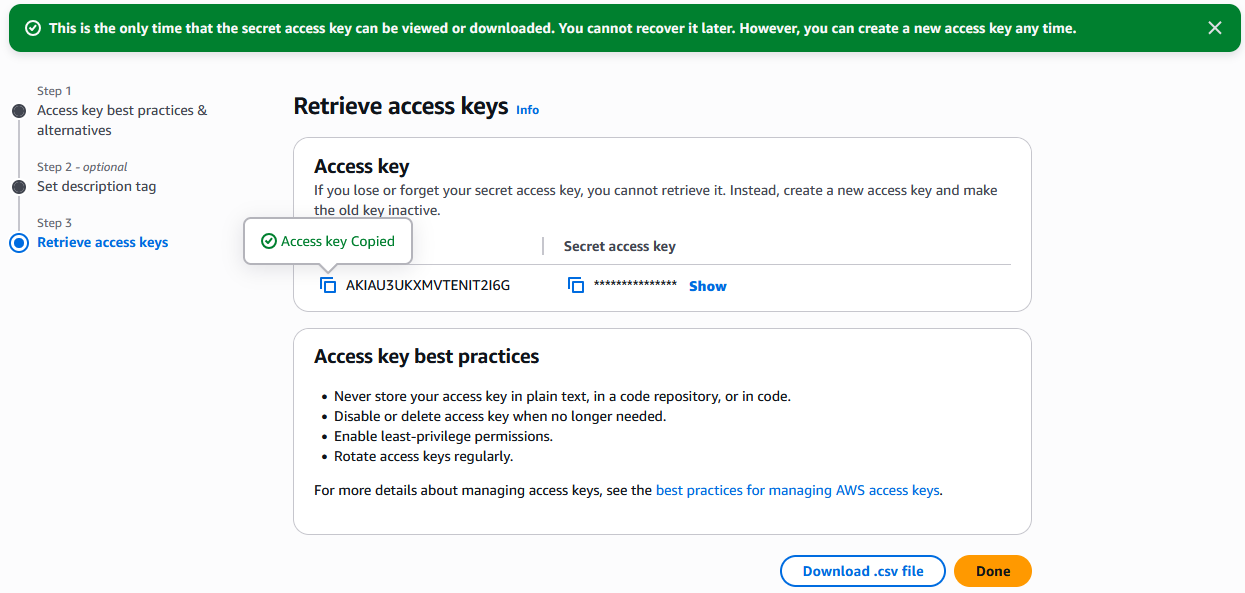Select the active Step 3 circle indicator
The height and width of the screenshot is (593, 1245).
(18, 243)
